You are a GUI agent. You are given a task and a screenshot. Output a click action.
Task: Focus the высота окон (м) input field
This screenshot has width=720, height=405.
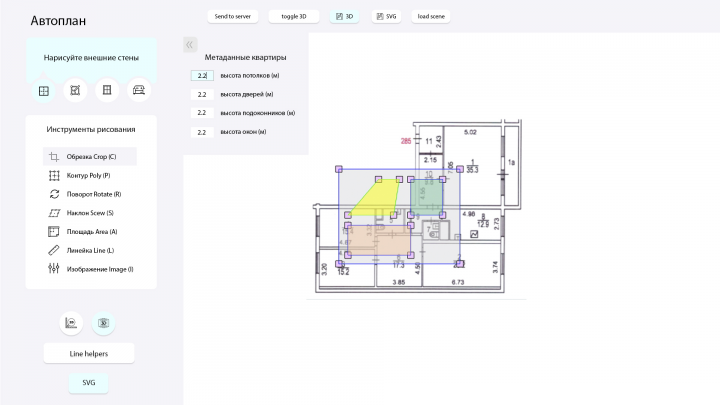click(202, 132)
